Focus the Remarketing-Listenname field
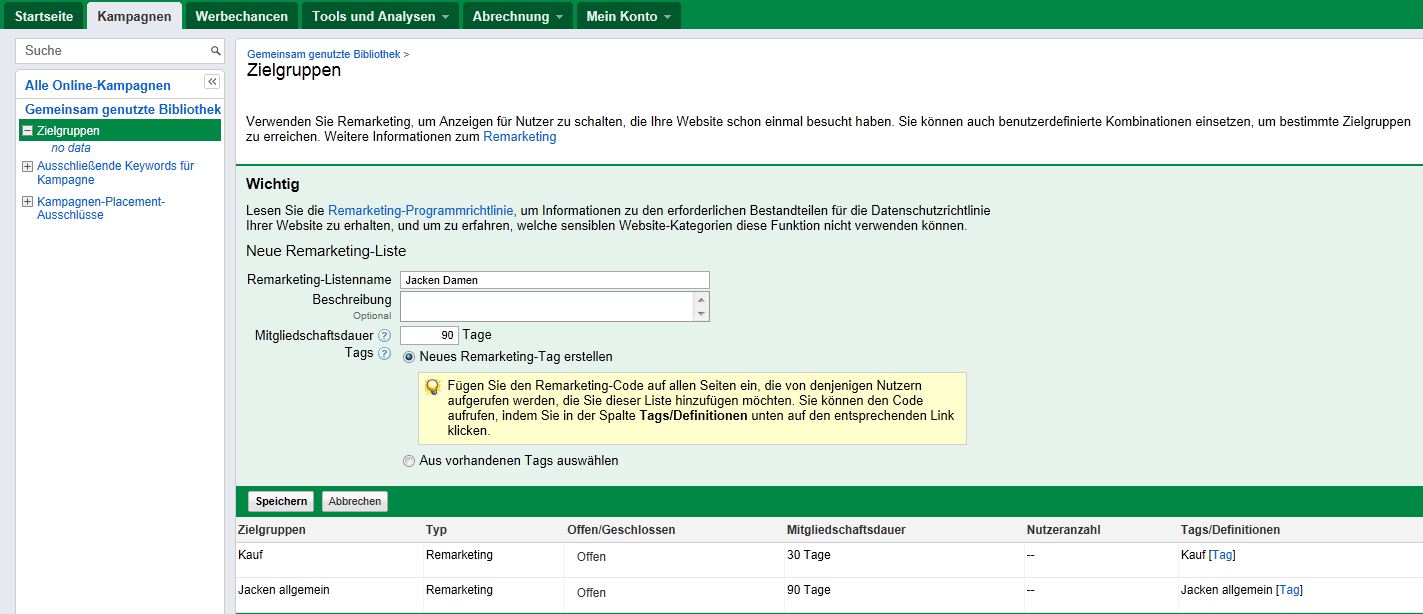This screenshot has height=614, width=1423. (x=555, y=280)
